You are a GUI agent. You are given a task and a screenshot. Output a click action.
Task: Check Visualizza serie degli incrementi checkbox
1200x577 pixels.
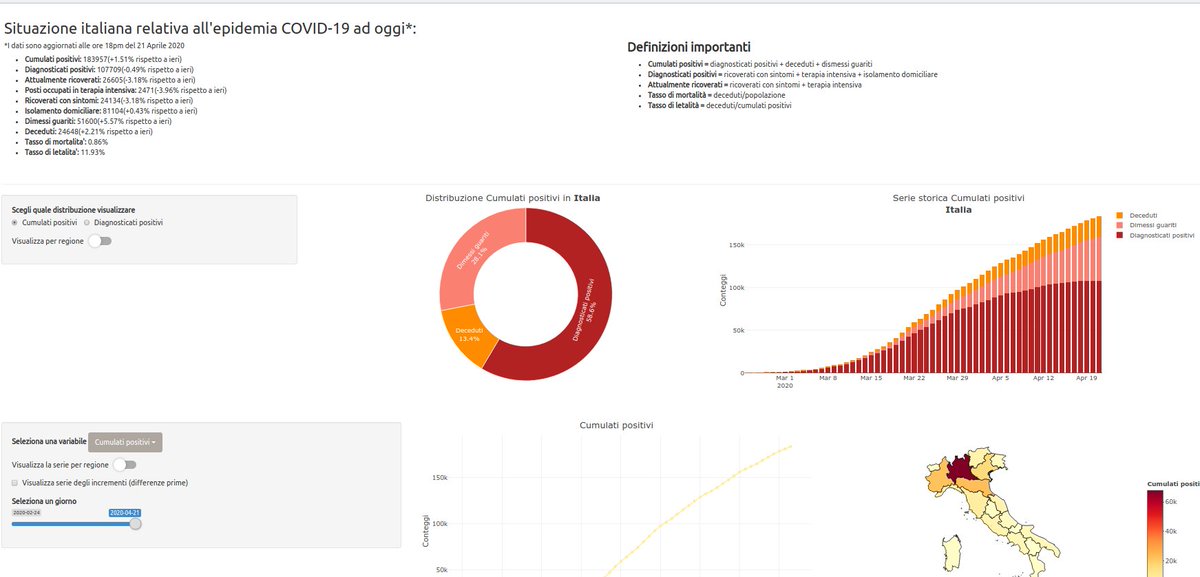[16, 482]
